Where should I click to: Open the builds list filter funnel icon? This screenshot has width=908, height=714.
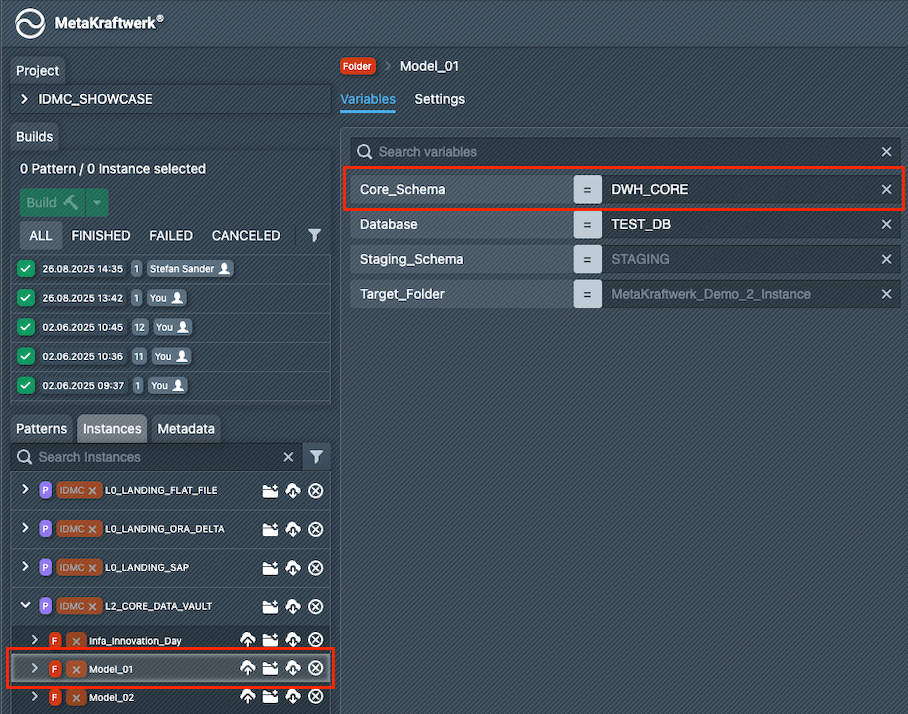point(314,236)
